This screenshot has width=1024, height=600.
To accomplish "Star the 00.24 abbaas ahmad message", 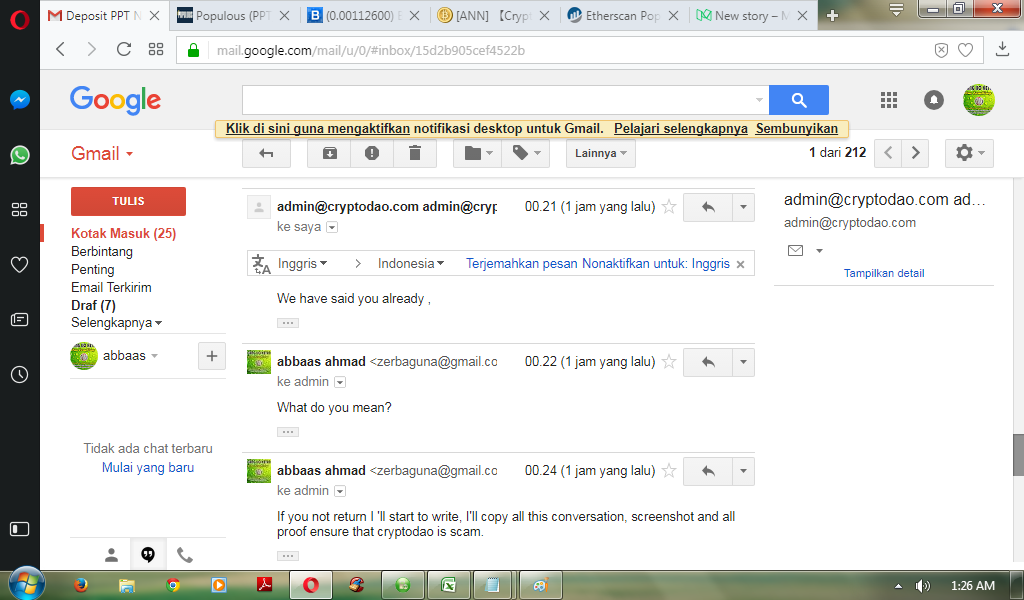I will pos(669,471).
